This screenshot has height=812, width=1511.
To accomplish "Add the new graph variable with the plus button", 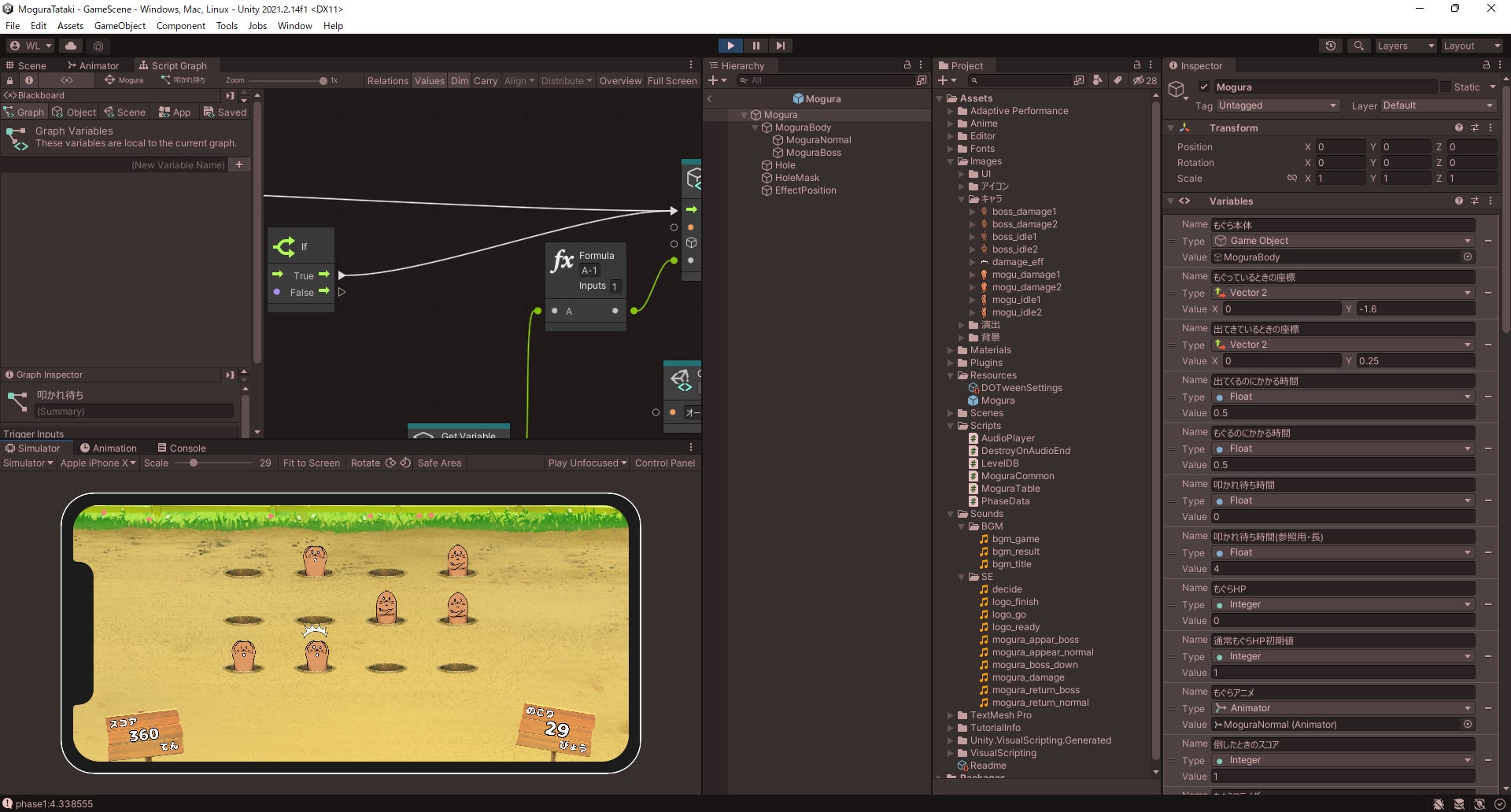I will 239,164.
